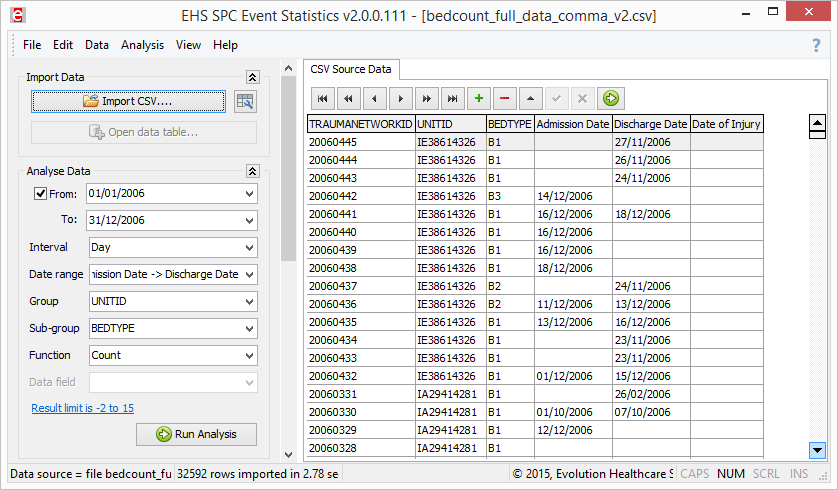838x490 pixels.
Task: Click the help question mark icon
Action: 816,45
